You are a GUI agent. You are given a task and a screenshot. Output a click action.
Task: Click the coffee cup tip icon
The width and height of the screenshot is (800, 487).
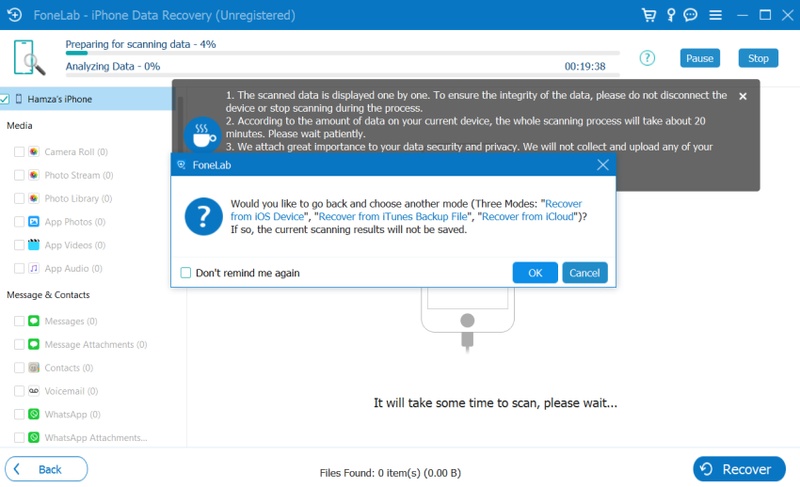coord(203,135)
